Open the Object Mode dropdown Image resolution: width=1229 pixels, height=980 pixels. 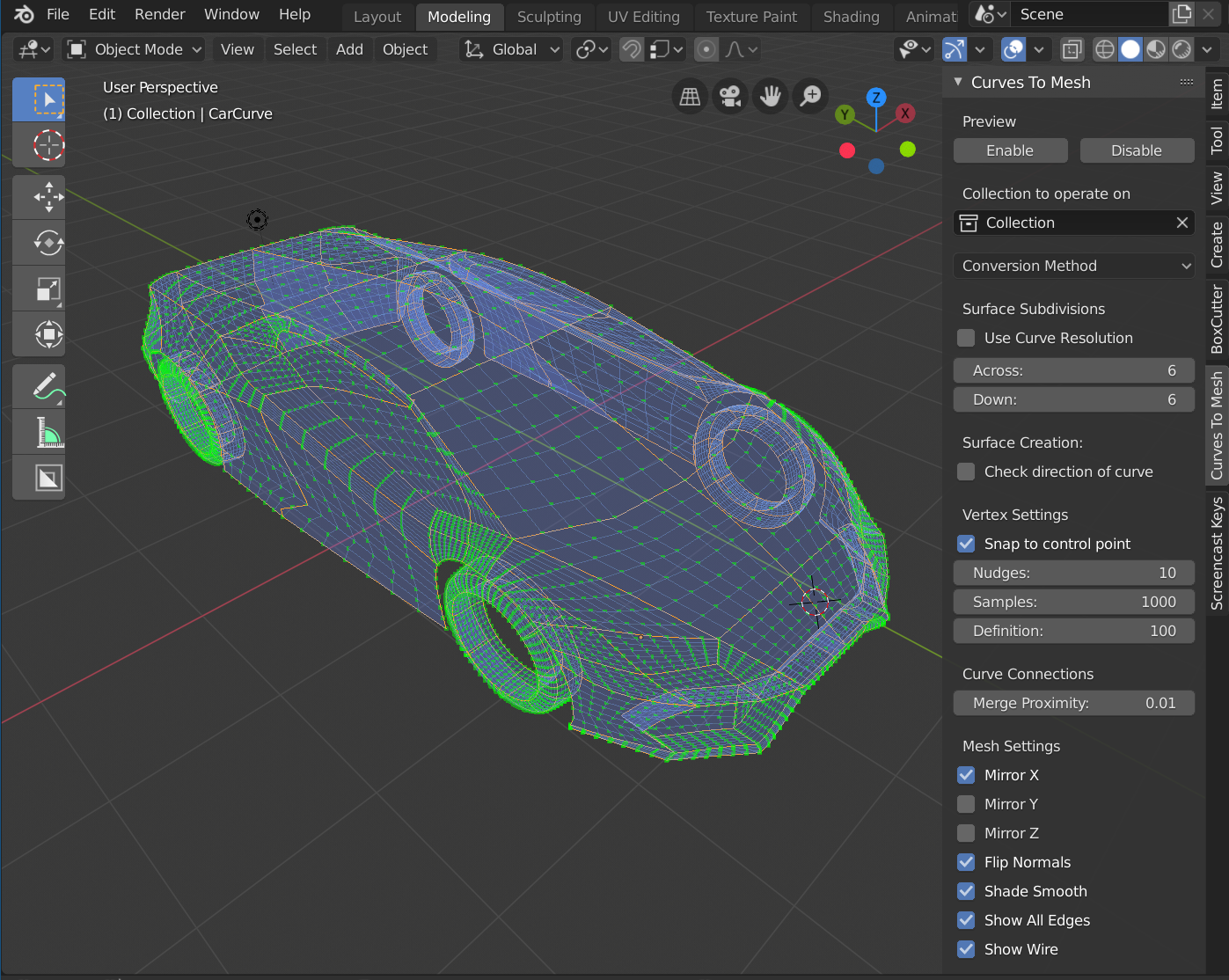pyautogui.click(x=133, y=49)
